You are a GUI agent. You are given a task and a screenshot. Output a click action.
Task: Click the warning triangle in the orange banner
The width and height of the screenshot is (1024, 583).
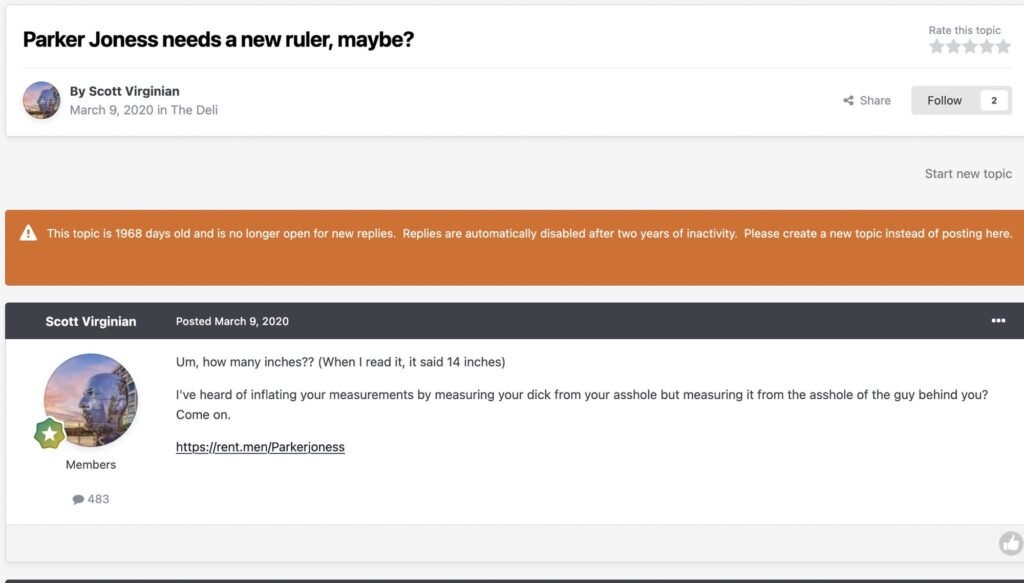click(x=28, y=234)
